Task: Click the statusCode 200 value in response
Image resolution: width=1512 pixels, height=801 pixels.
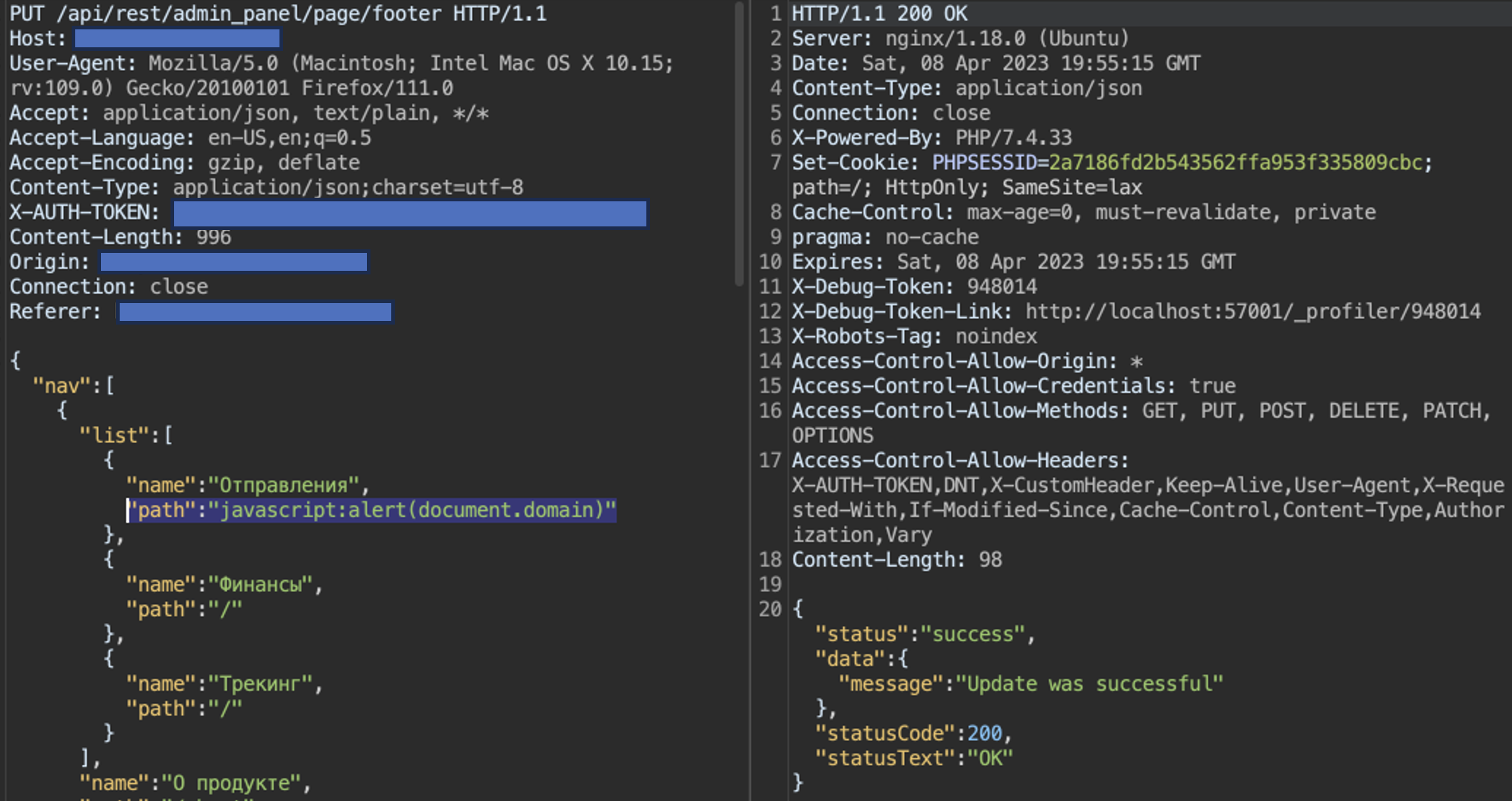Action: pyautogui.click(x=984, y=734)
